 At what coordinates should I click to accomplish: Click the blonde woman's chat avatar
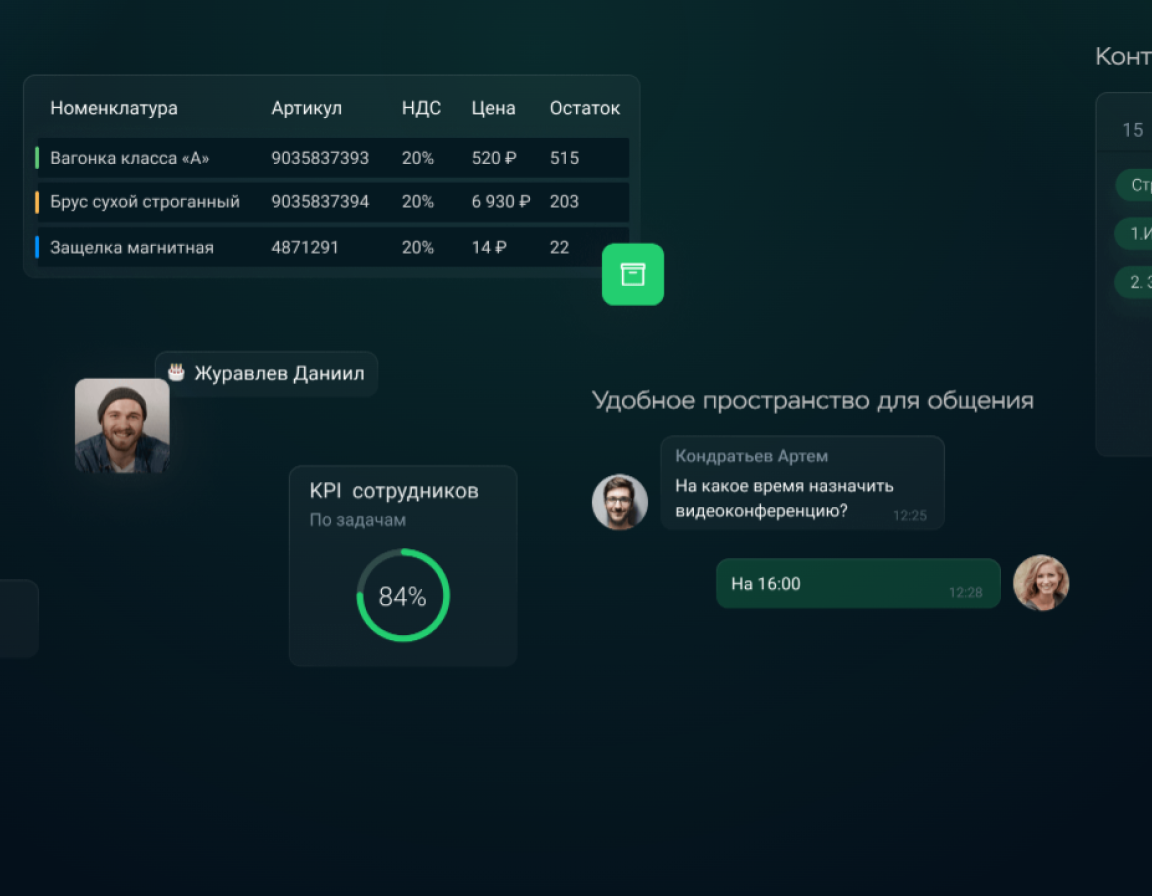1040,583
